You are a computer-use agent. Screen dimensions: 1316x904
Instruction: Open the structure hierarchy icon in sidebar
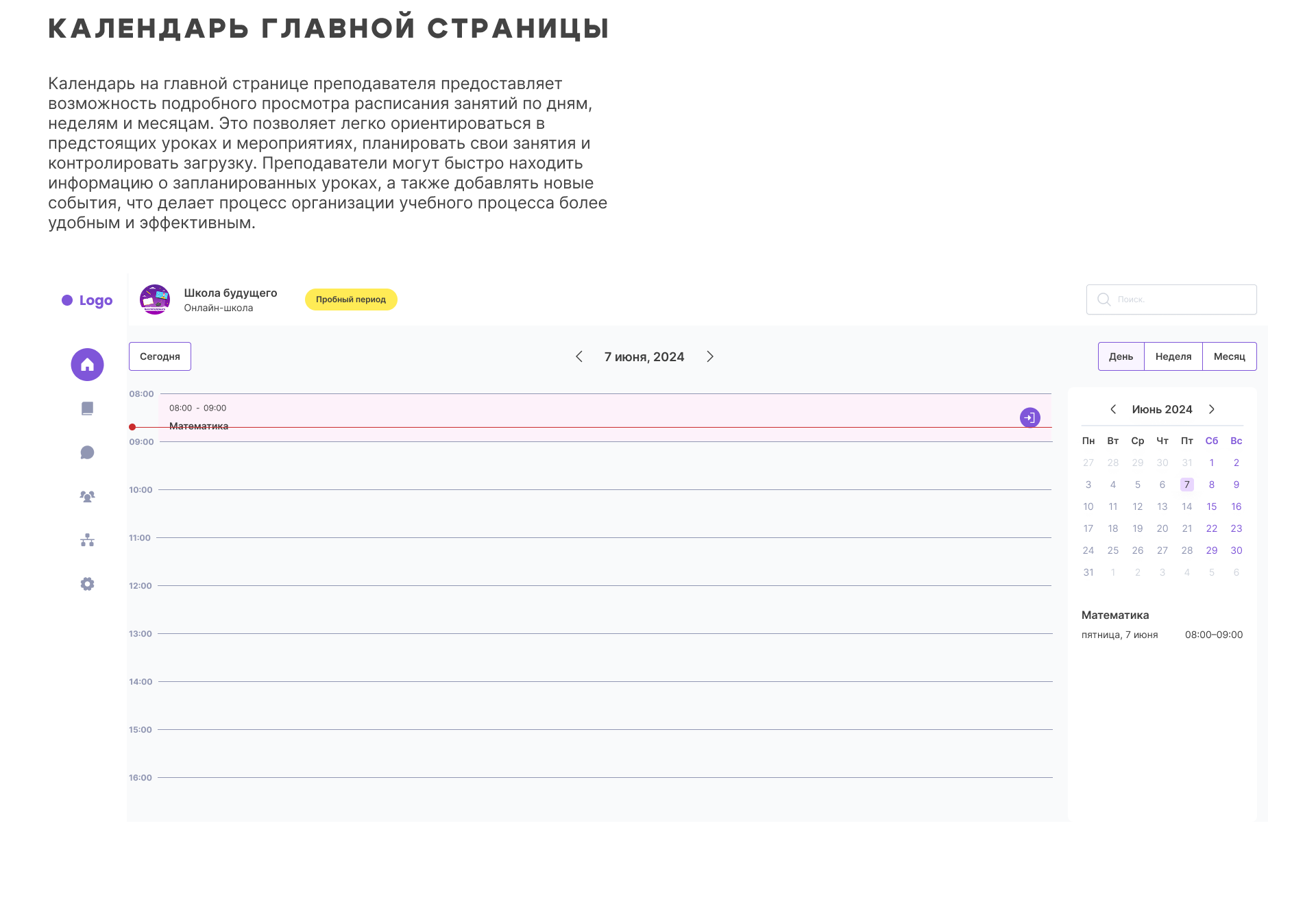pos(87,540)
